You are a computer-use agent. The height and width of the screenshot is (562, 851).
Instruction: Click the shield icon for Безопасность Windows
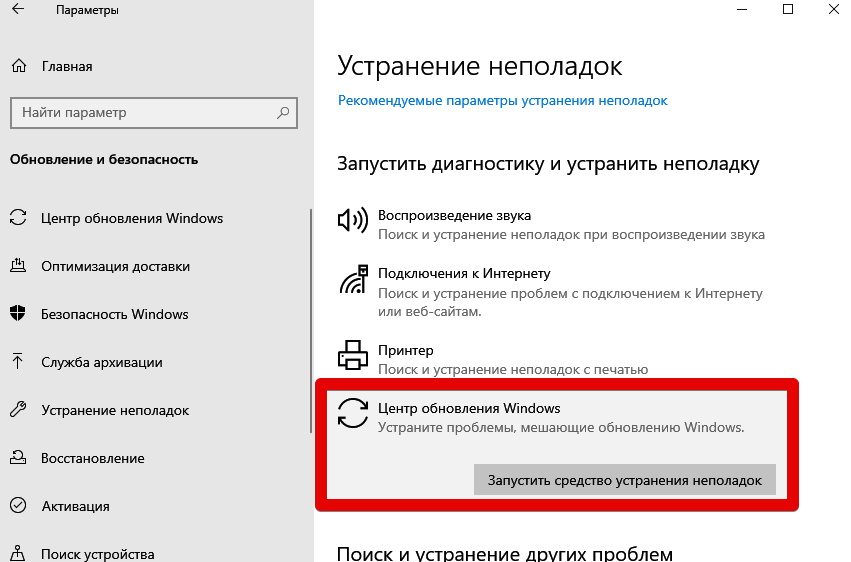[18, 314]
